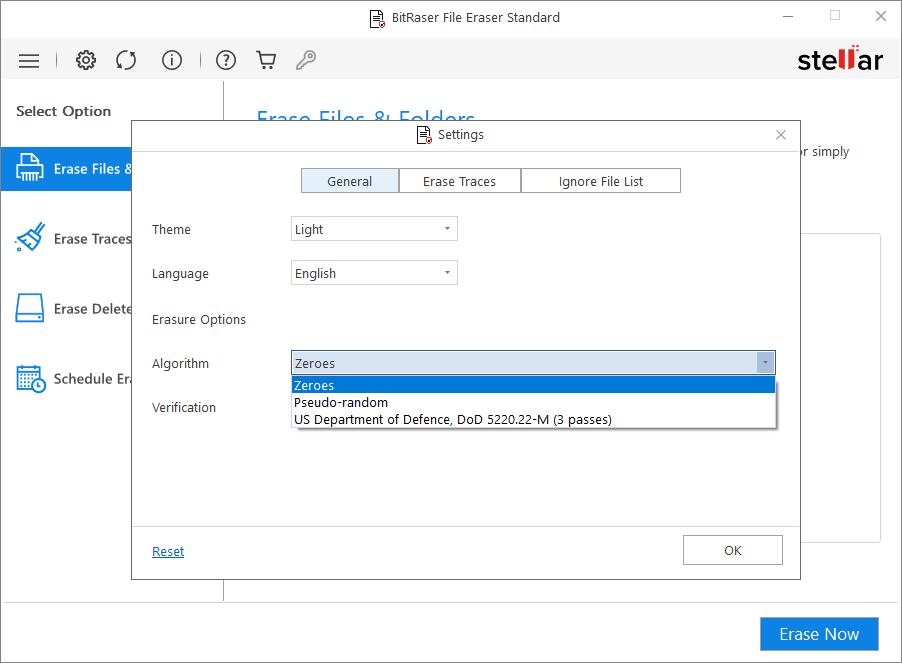This screenshot has width=902, height=663.
Task: Select Erase Files shredder icon
Action: [x=29, y=168]
